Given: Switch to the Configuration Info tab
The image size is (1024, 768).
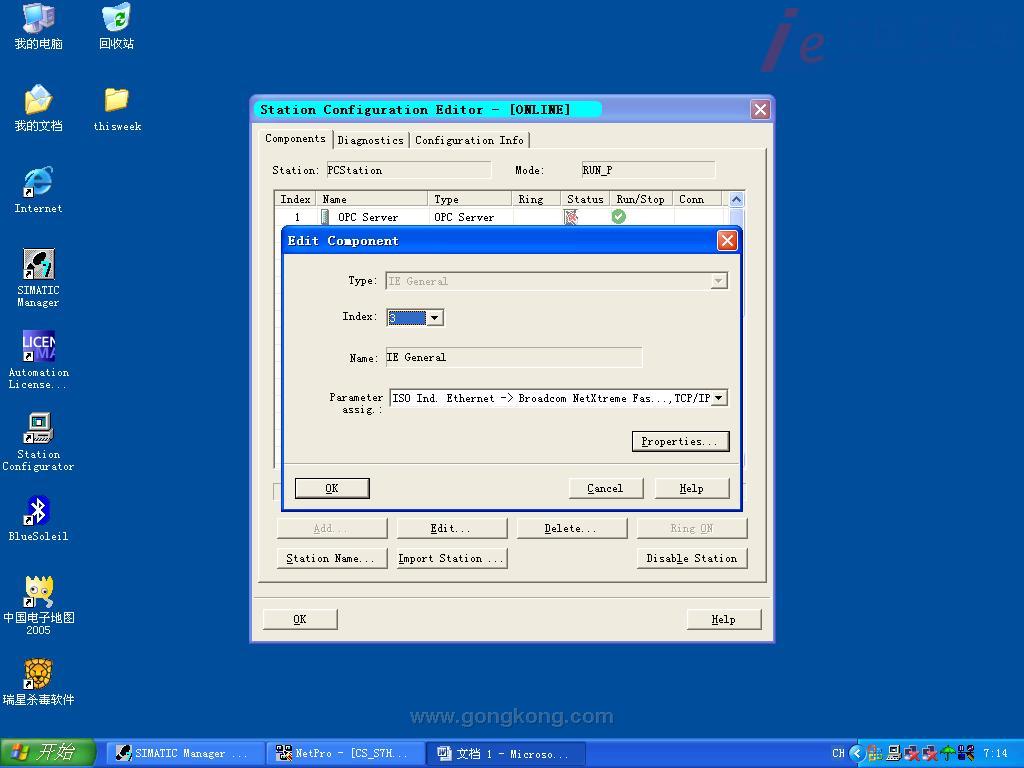Looking at the screenshot, I should click(469, 140).
